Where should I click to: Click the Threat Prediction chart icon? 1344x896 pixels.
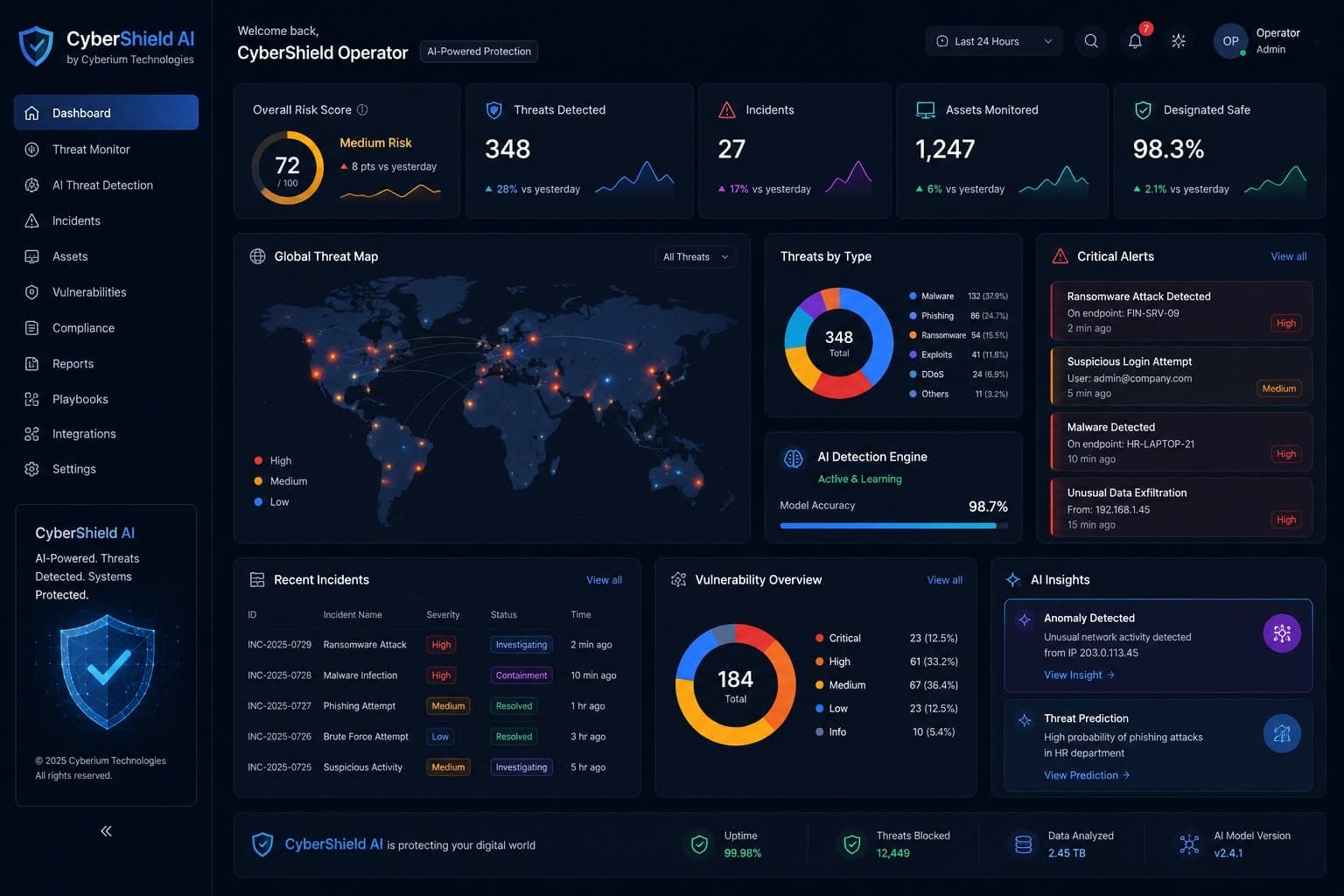point(1282,733)
